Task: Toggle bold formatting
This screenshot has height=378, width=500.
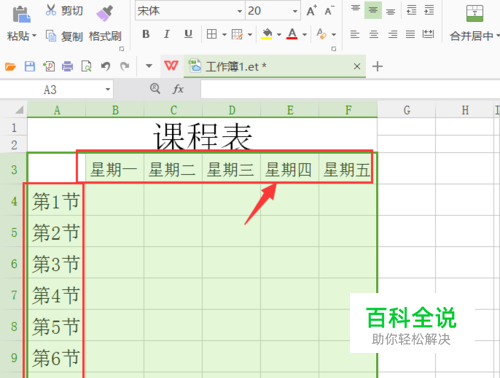Action: click(146, 34)
